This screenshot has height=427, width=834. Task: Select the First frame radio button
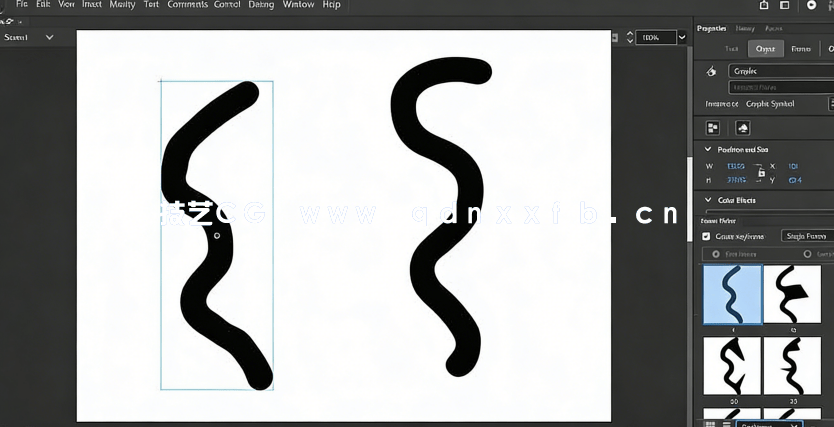[x=715, y=254]
